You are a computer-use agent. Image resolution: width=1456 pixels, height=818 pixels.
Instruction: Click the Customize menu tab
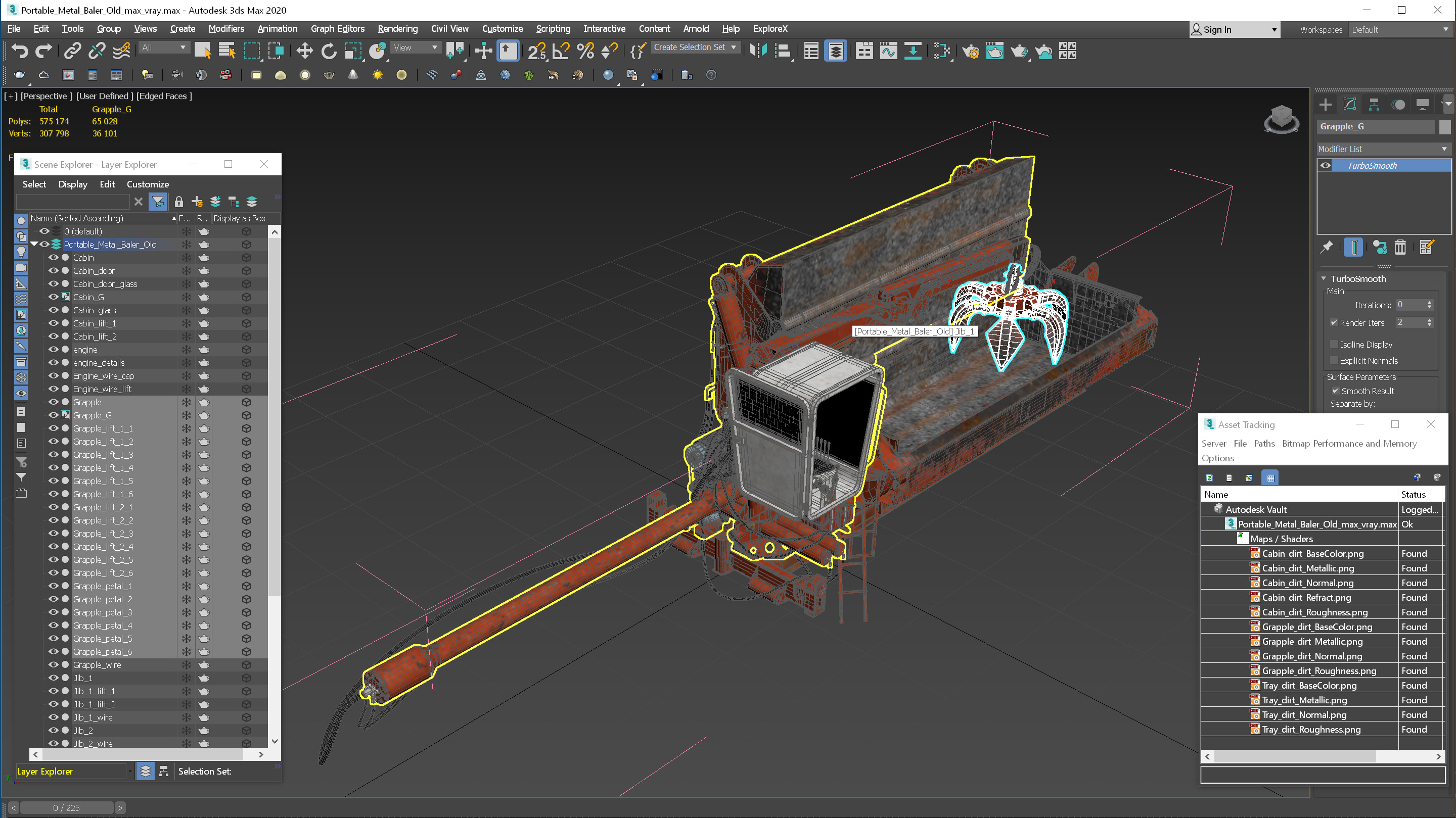504,28
